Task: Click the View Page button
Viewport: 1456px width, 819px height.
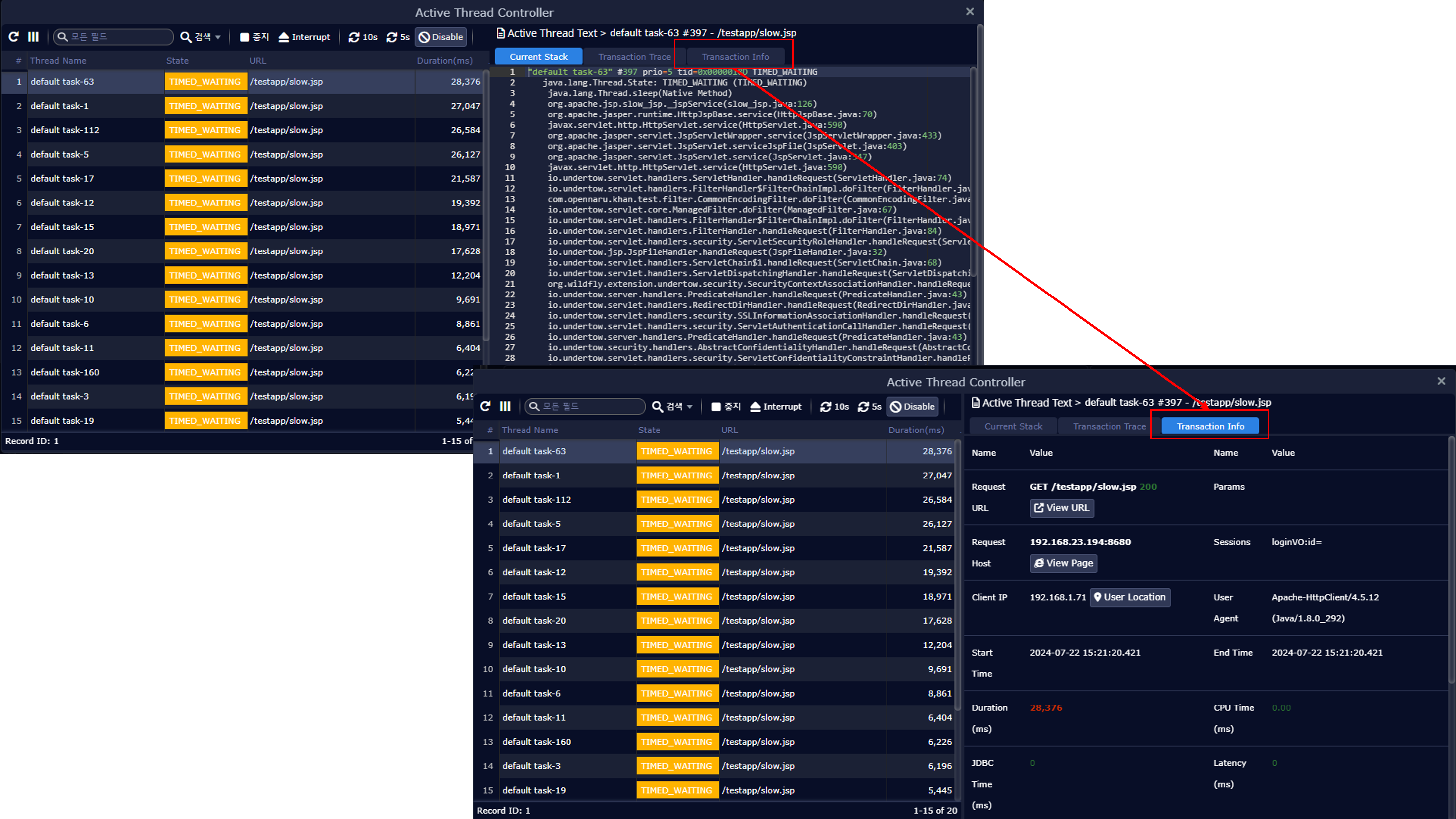Action: 1063,563
